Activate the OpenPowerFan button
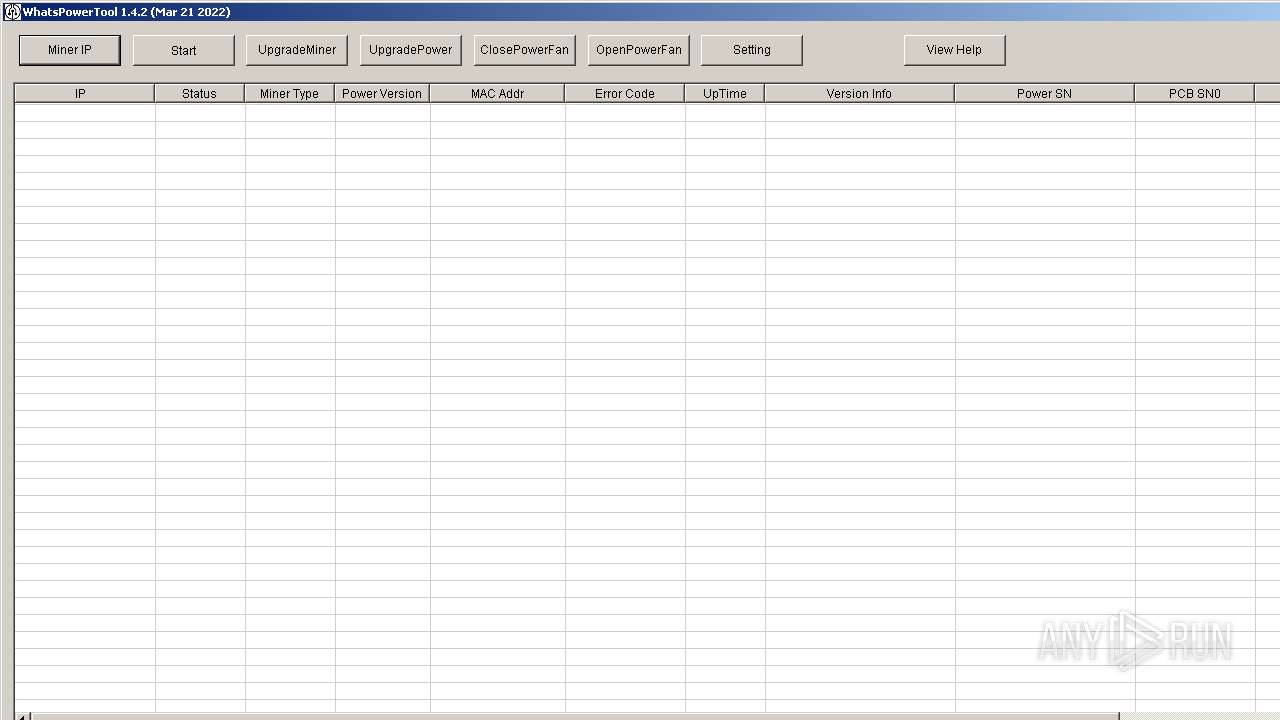The height and width of the screenshot is (720, 1280). pyautogui.click(x=639, y=50)
